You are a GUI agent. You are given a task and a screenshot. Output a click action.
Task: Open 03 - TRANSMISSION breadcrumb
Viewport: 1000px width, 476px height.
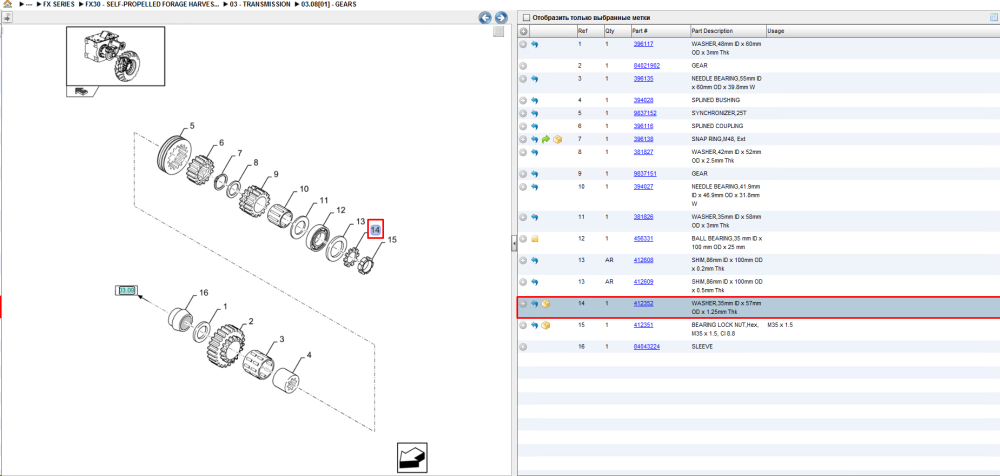coord(261,4)
